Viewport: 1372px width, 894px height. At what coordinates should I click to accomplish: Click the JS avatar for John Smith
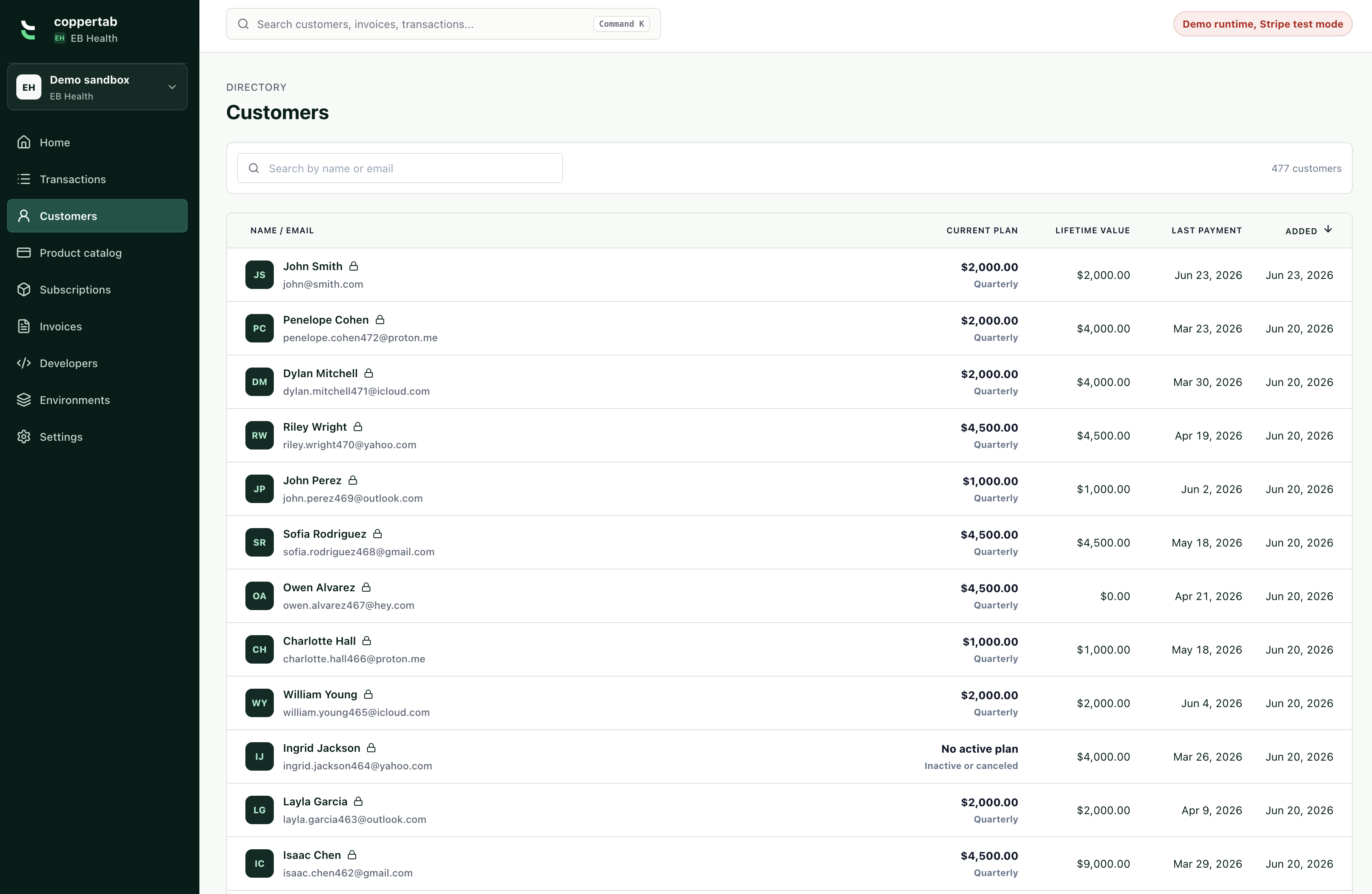260,275
